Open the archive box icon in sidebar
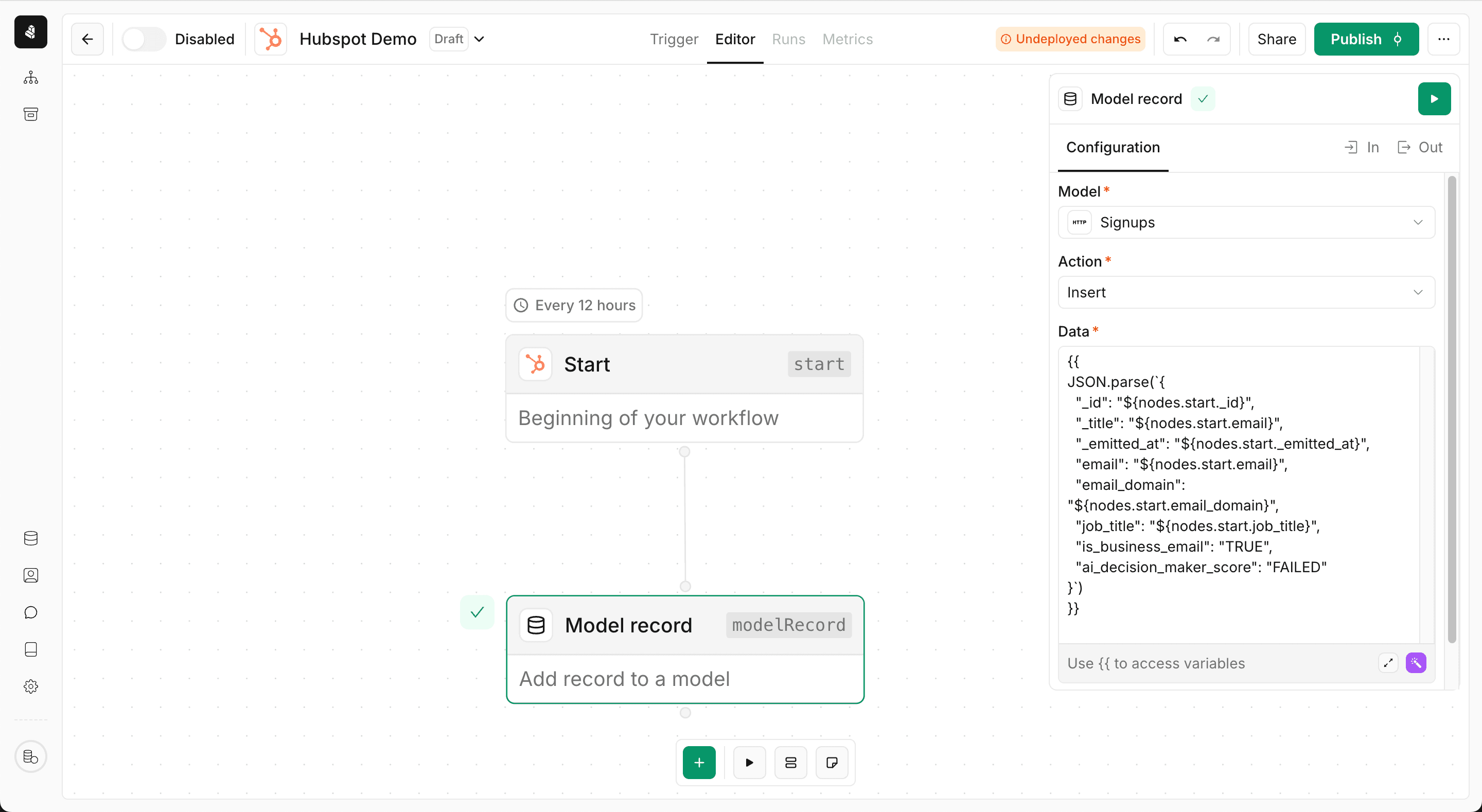1482x812 pixels. pos(30,114)
